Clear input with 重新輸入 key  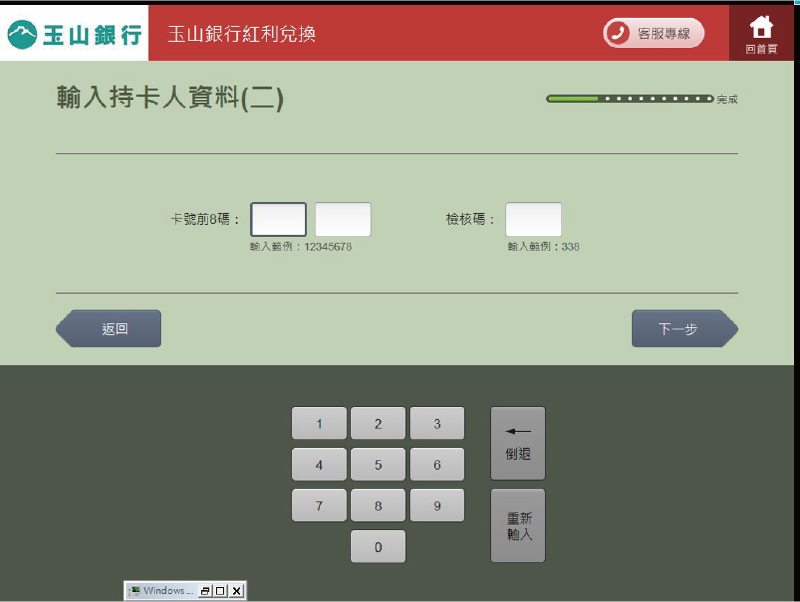[x=518, y=525]
